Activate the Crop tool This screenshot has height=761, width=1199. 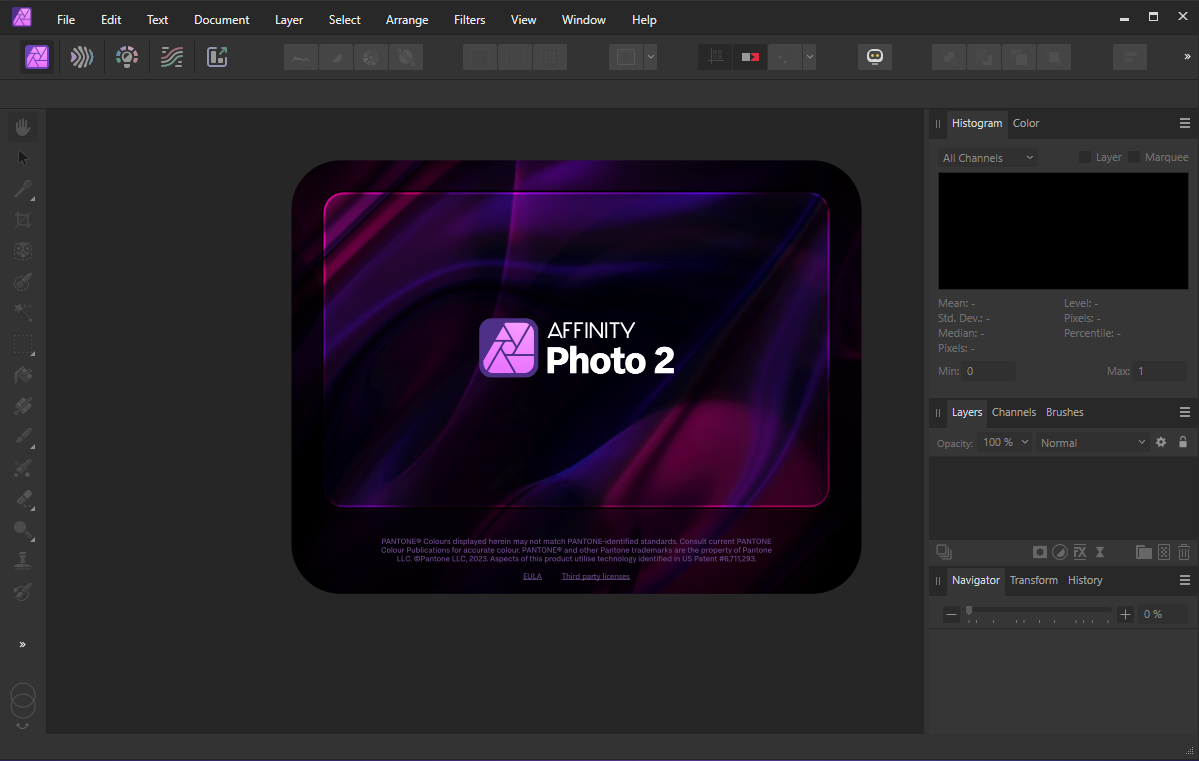click(x=23, y=220)
